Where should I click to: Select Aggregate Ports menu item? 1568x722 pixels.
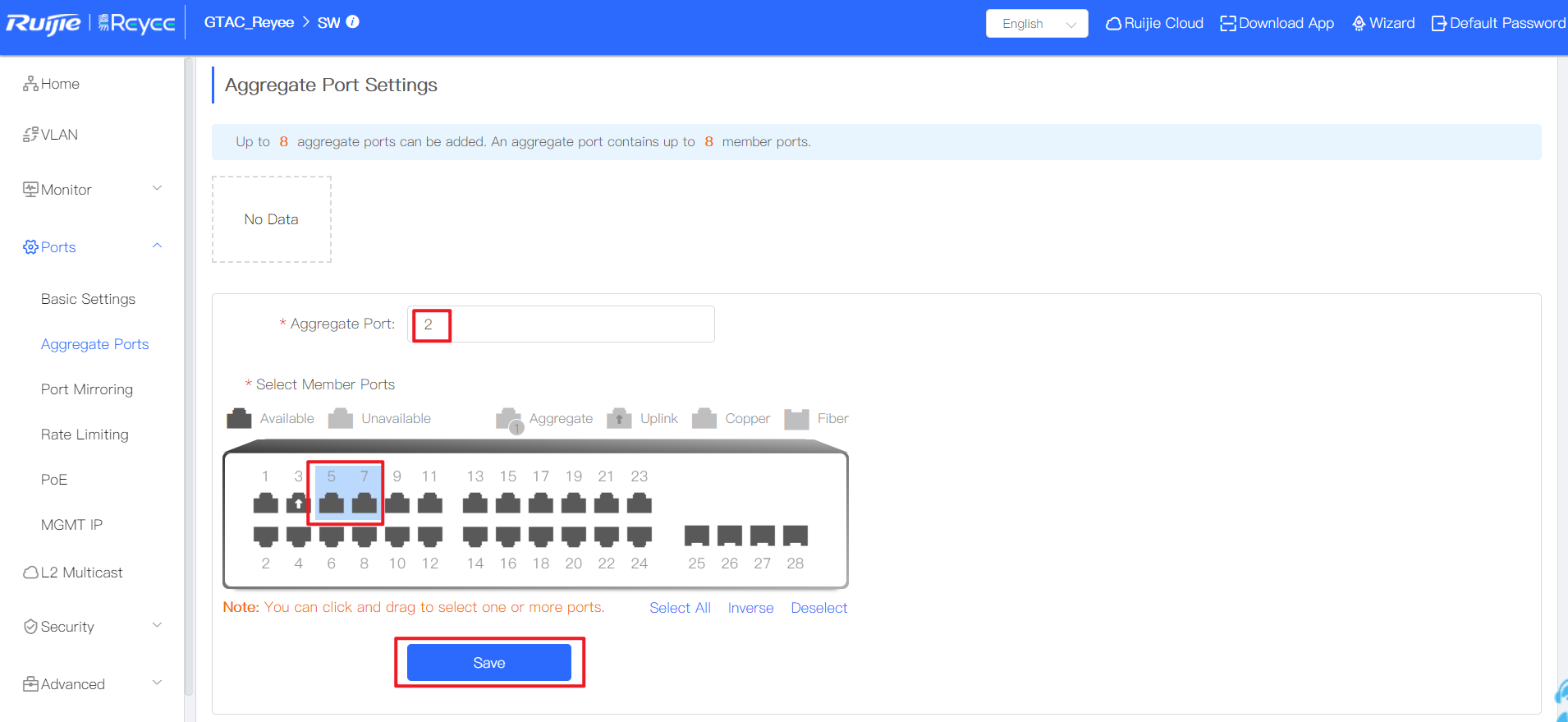[94, 344]
